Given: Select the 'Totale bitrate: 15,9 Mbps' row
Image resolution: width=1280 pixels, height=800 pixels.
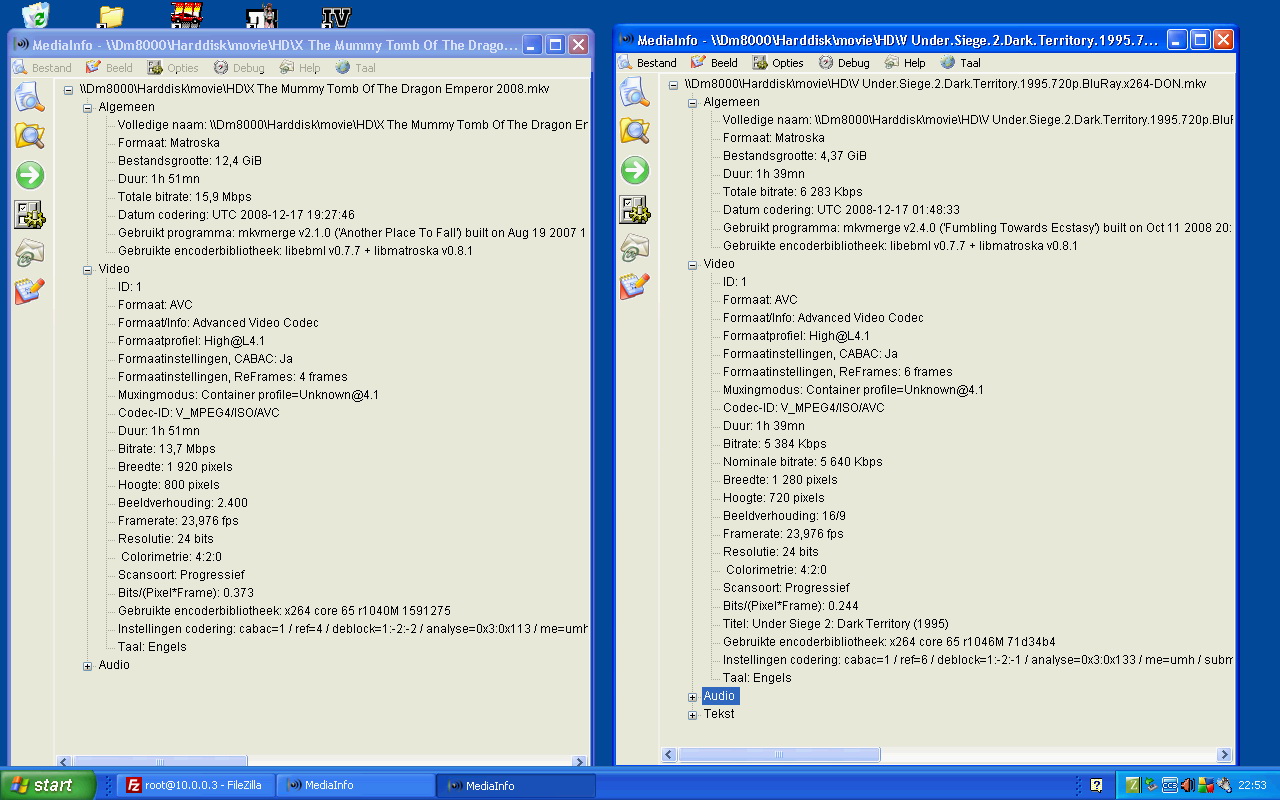Looking at the screenshot, I should [x=185, y=197].
